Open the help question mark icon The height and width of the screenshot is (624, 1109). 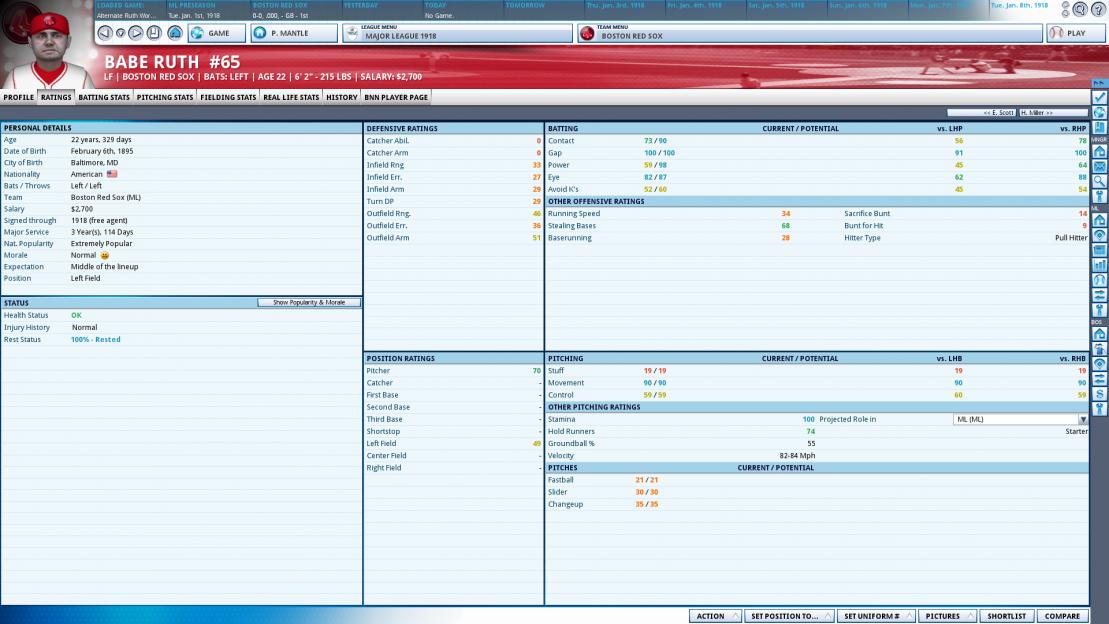pos(1096,8)
